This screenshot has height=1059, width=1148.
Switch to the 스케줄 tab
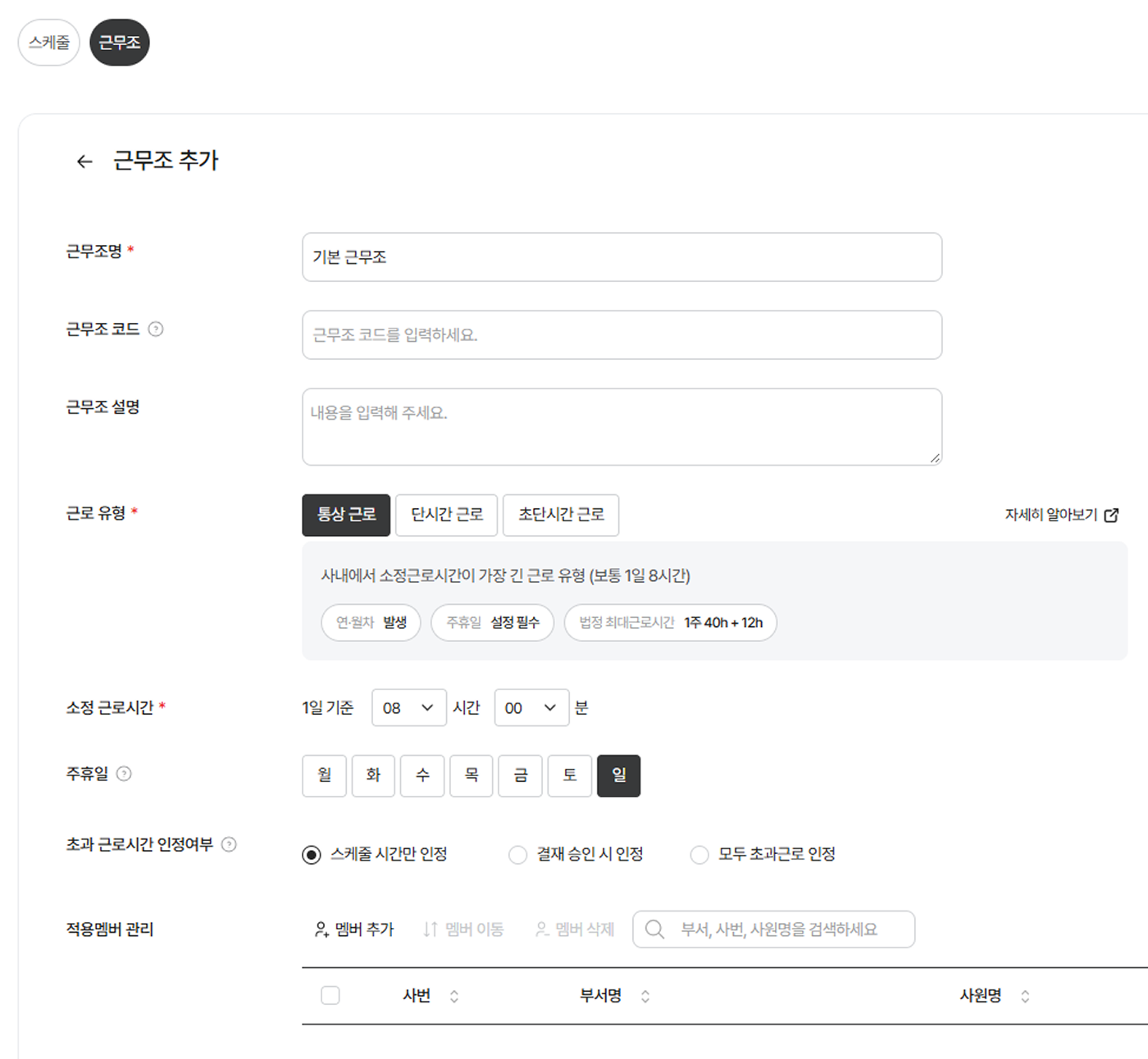(49, 43)
